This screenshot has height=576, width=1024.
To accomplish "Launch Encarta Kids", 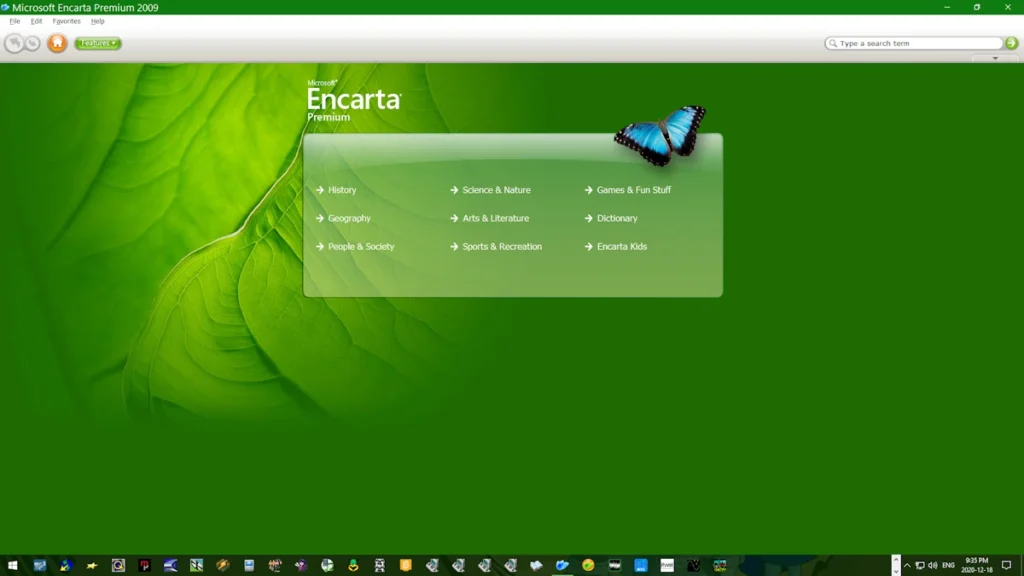I will (621, 246).
